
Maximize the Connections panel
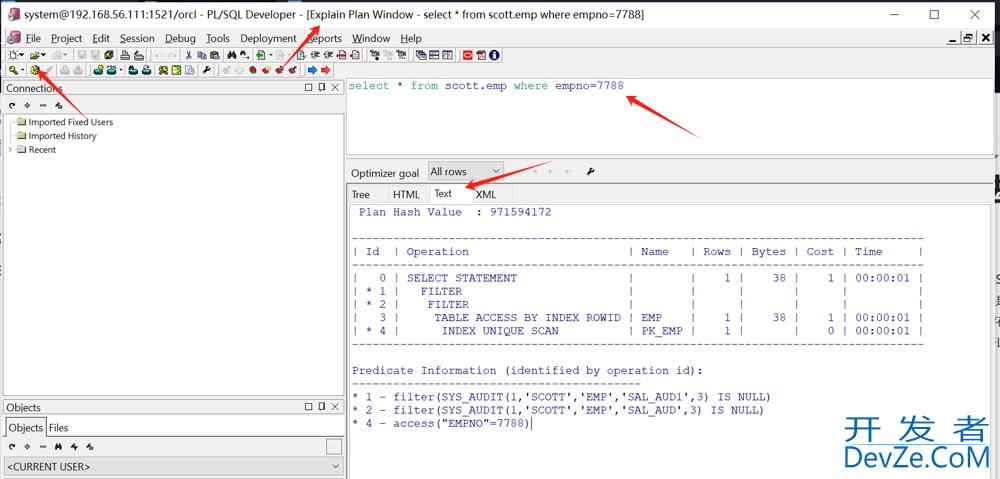pos(309,87)
